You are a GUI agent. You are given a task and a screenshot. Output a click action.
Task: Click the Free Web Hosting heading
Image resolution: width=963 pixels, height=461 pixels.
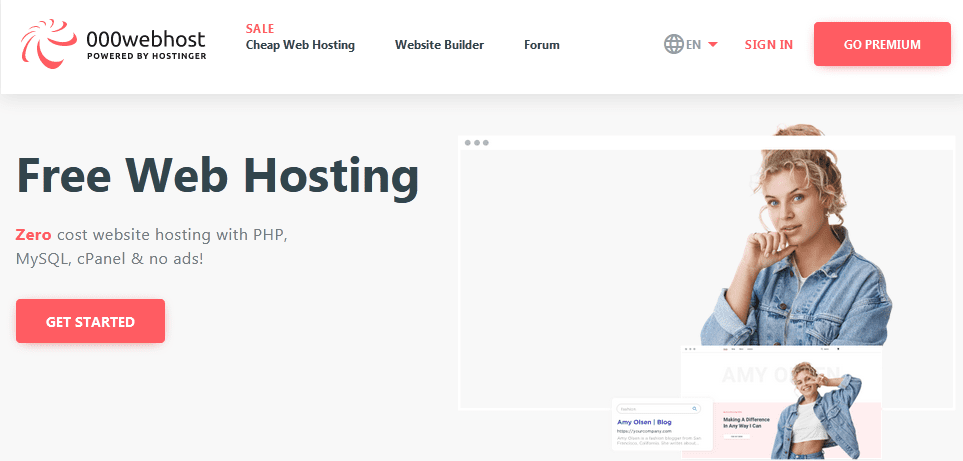tap(217, 177)
